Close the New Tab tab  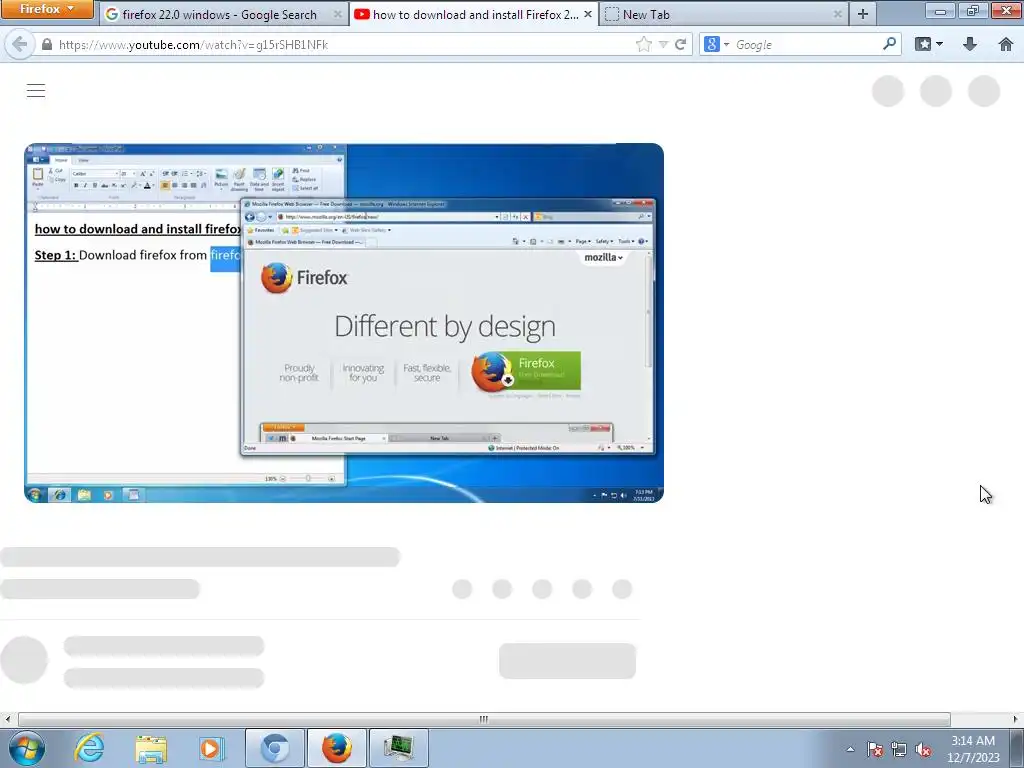838,14
